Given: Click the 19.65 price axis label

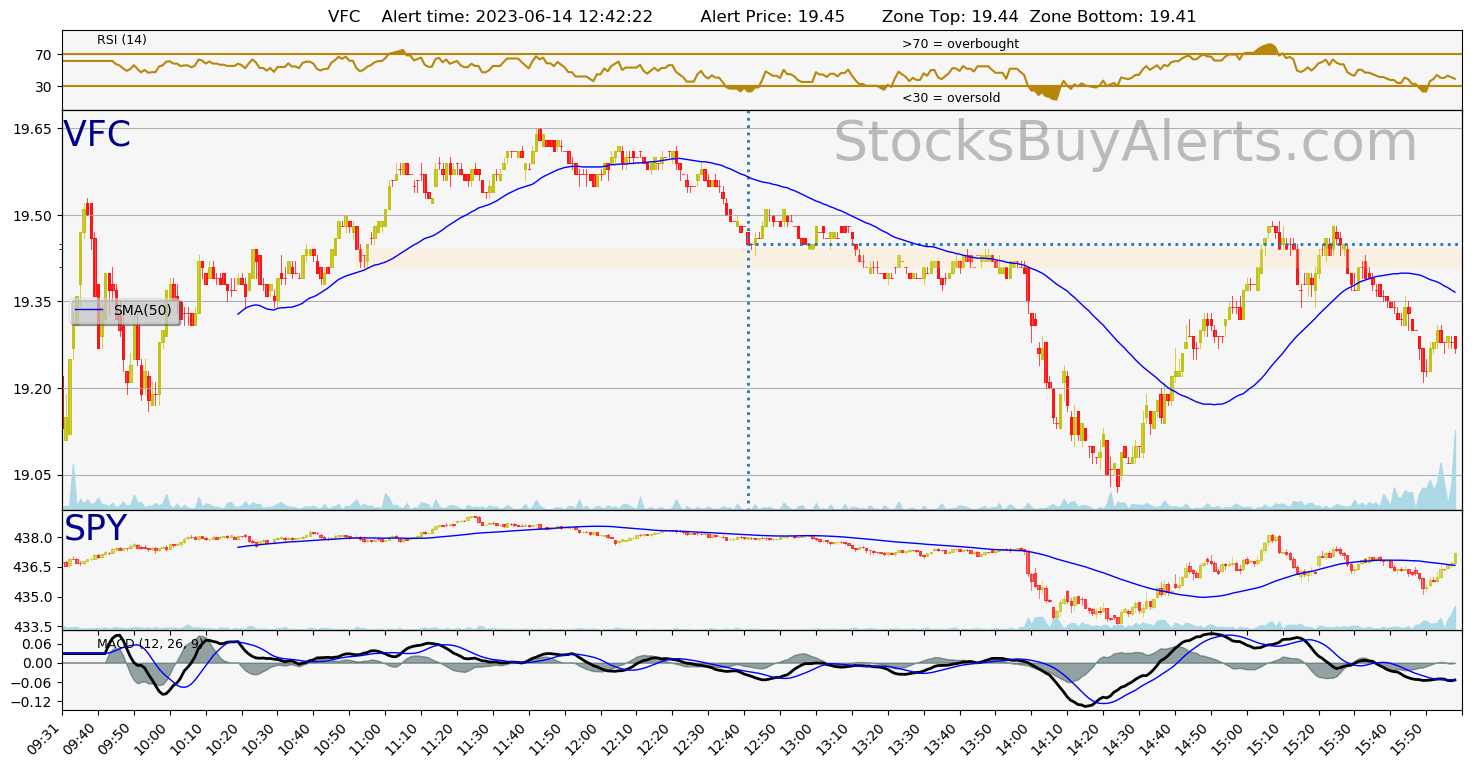Looking at the screenshot, I should click(x=33, y=129).
